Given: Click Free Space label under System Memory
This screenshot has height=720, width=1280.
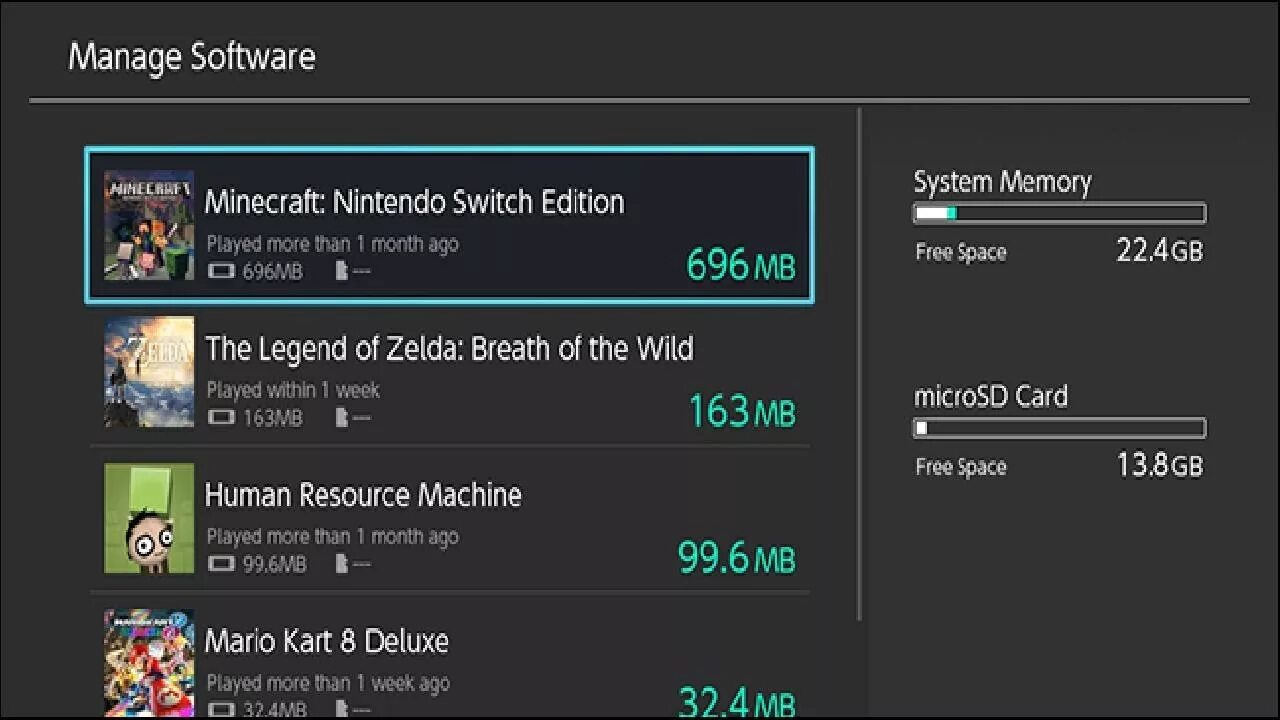Looking at the screenshot, I should point(961,253).
